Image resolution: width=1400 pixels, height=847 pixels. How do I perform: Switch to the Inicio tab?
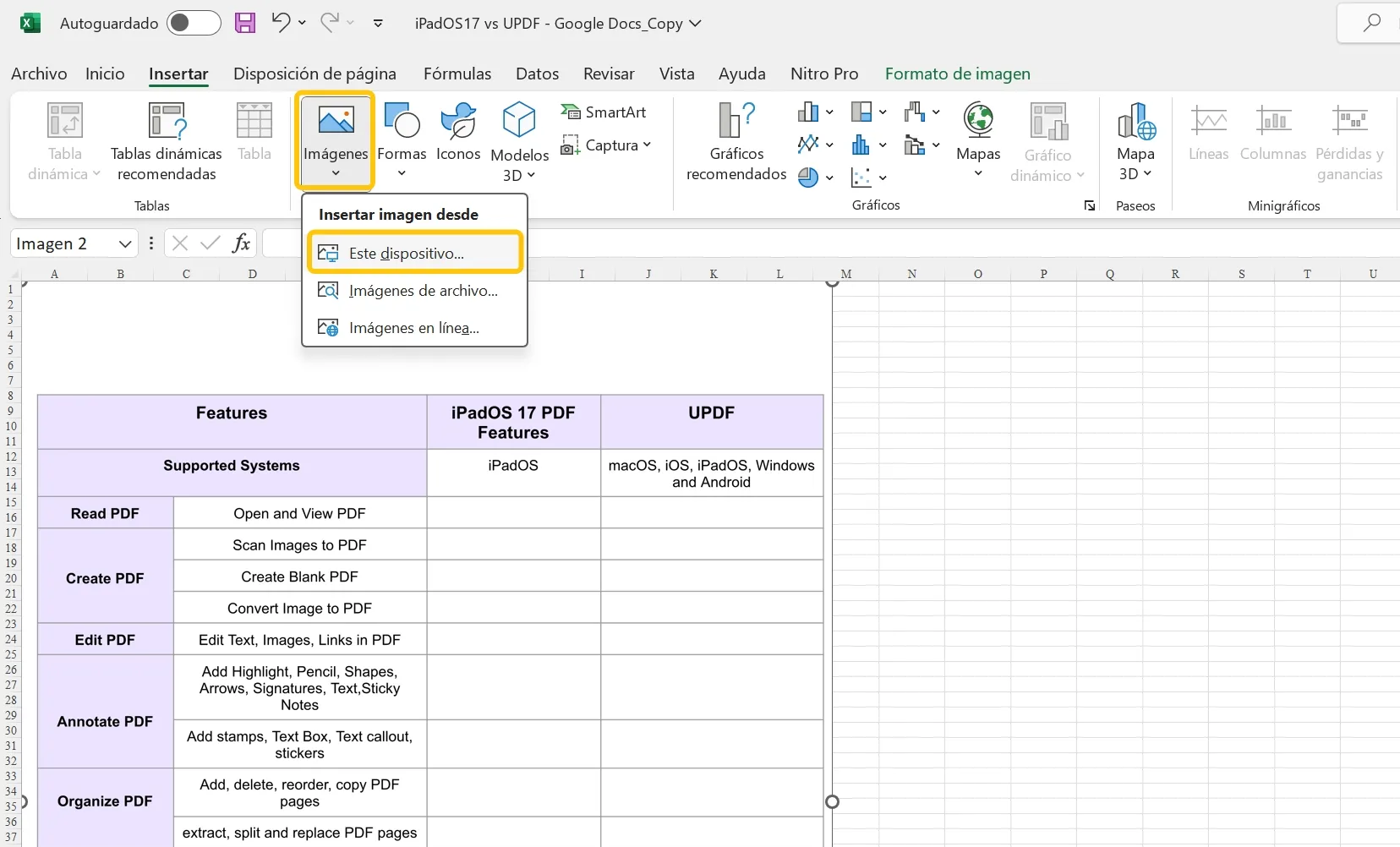(x=105, y=74)
